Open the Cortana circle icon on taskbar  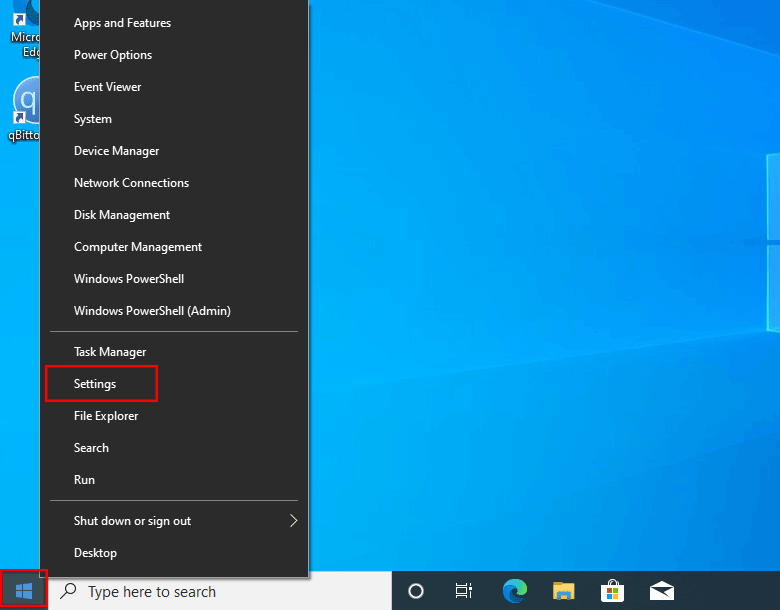[416, 591]
